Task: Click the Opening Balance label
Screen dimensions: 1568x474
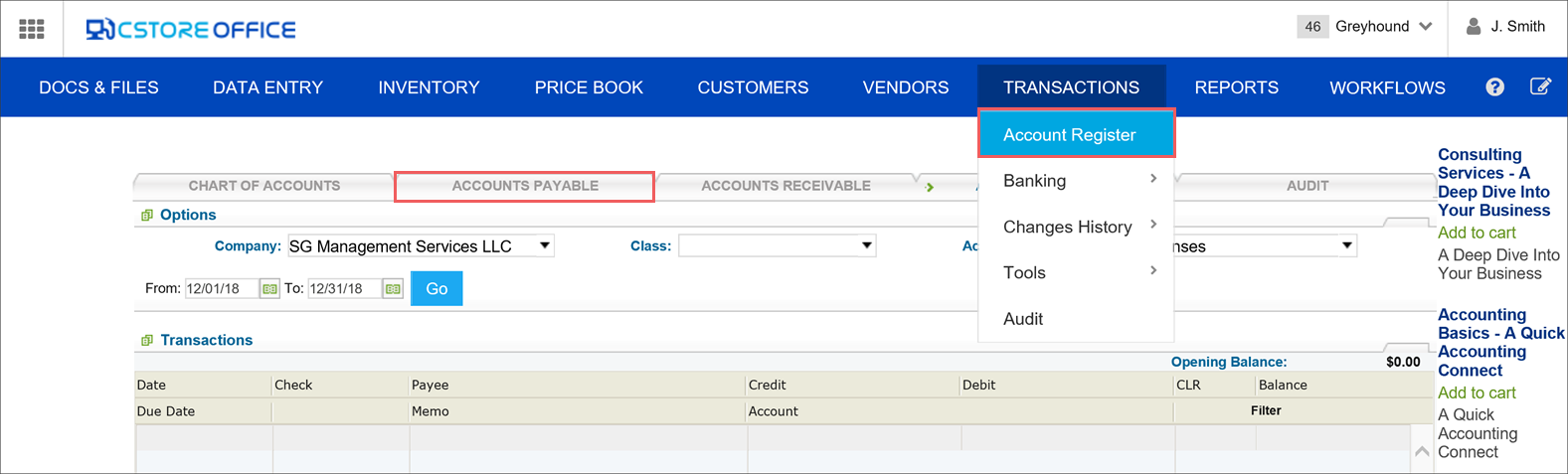Action: point(1229,362)
